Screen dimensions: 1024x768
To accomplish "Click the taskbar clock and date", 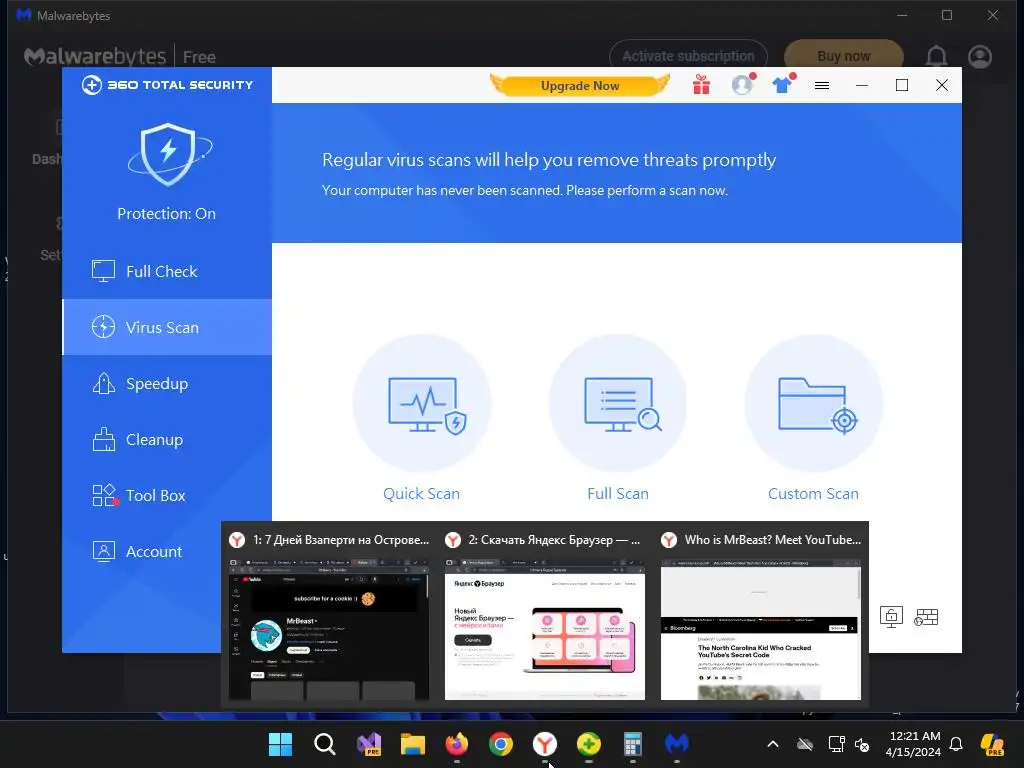I will [914, 744].
